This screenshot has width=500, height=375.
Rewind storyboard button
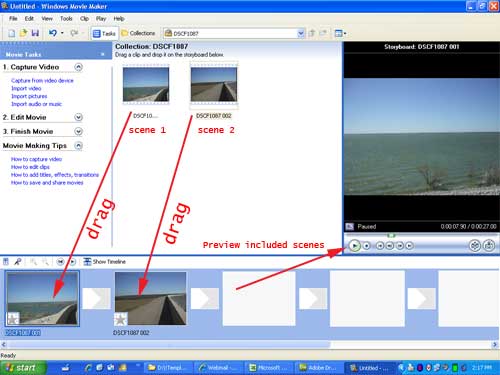click(60, 262)
